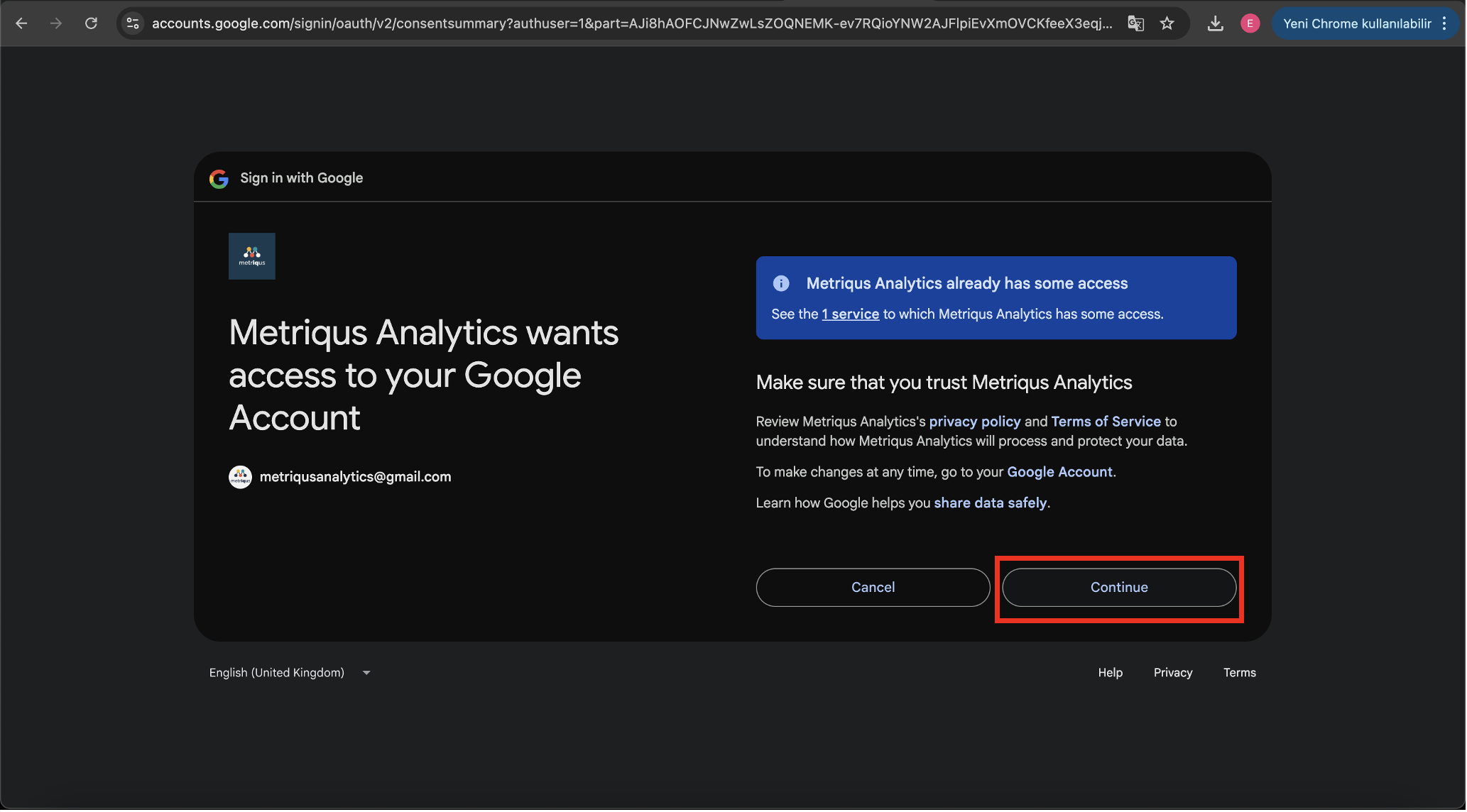
Task: Open site information icon in address bar
Action: (x=133, y=23)
